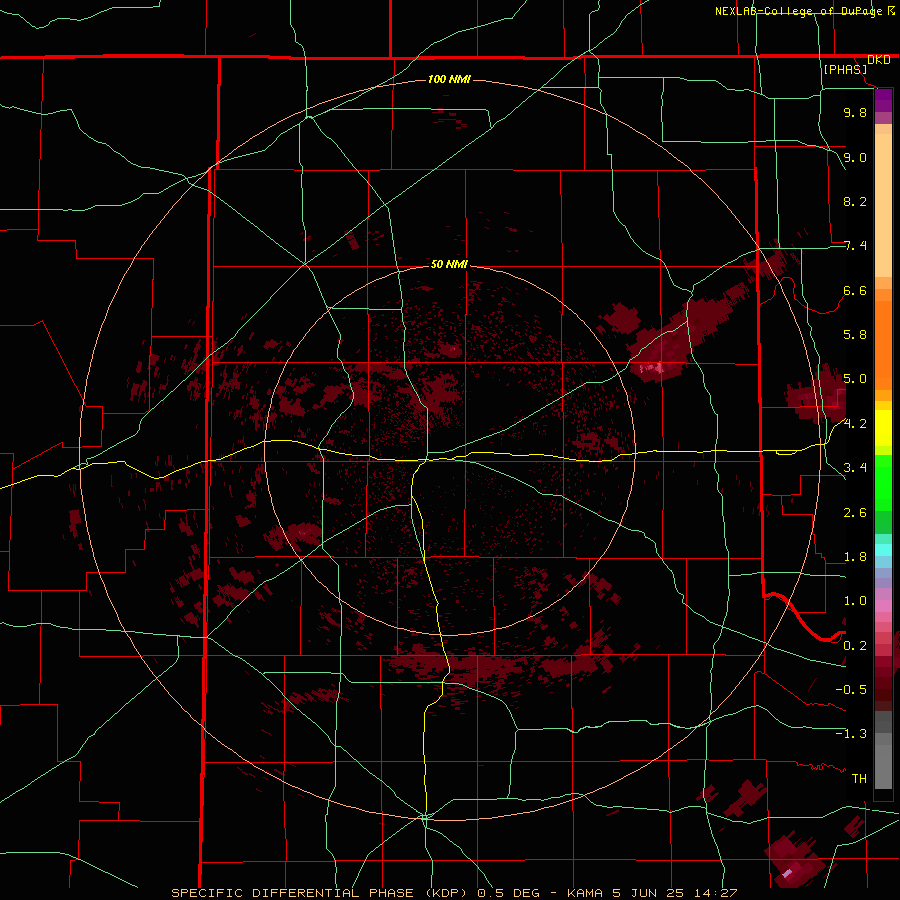Screen dimensions: 900x900
Task: Click the 3.4 value on the scale
Action: (855, 468)
